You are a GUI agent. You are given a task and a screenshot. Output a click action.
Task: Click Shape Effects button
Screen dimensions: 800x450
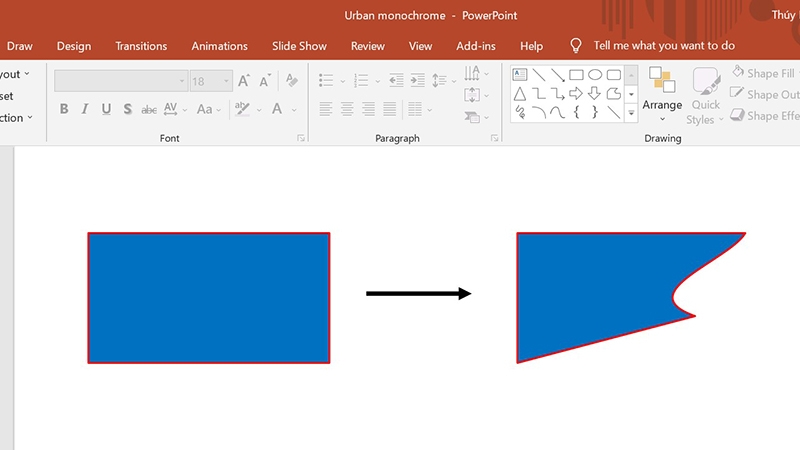point(764,116)
